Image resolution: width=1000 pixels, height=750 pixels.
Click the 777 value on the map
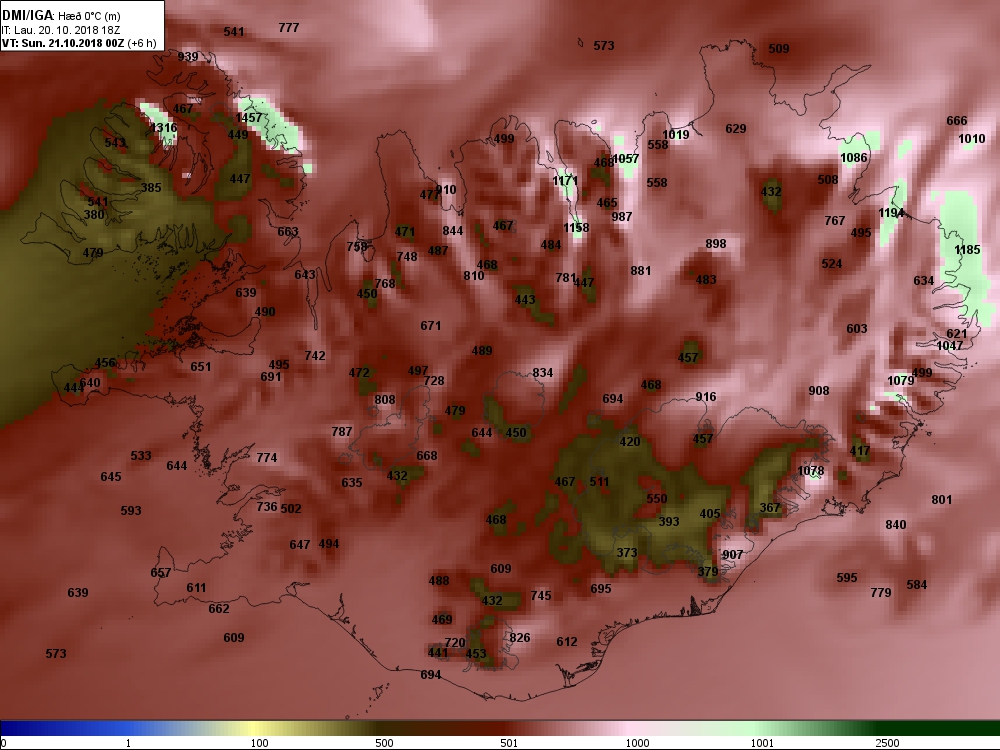289,27
